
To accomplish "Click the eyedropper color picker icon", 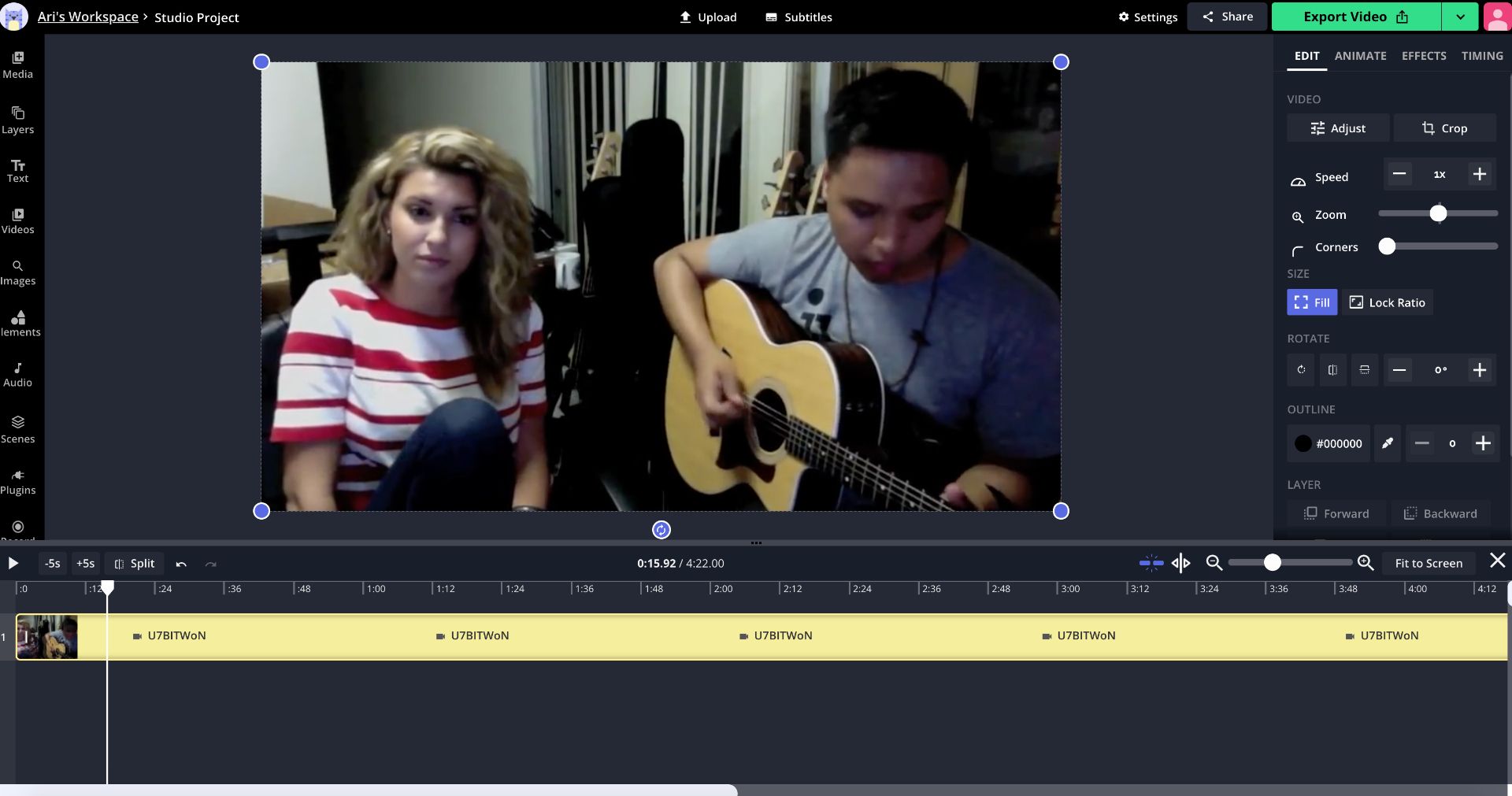I will pyautogui.click(x=1388, y=443).
